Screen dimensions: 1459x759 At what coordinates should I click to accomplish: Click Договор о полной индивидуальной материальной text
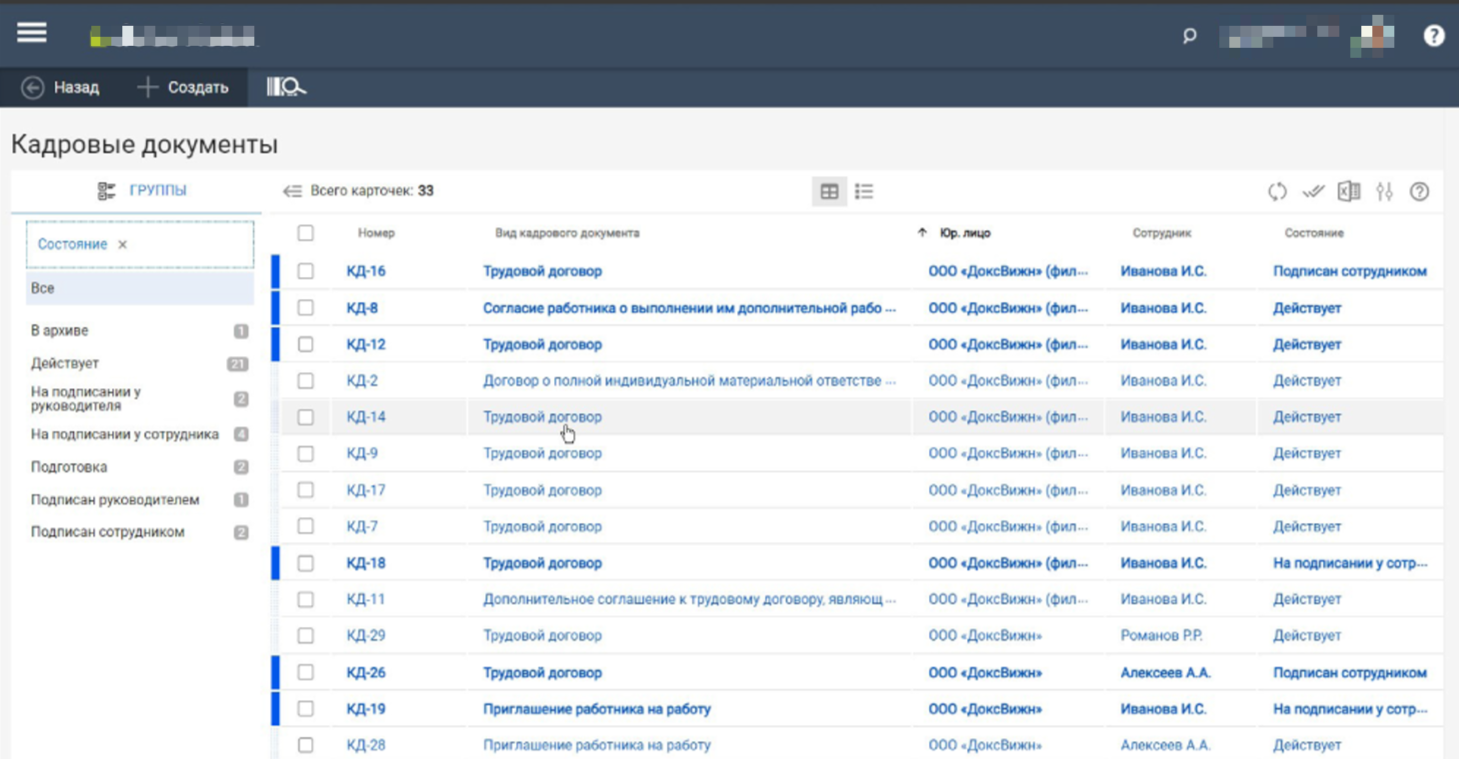click(689, 381)
